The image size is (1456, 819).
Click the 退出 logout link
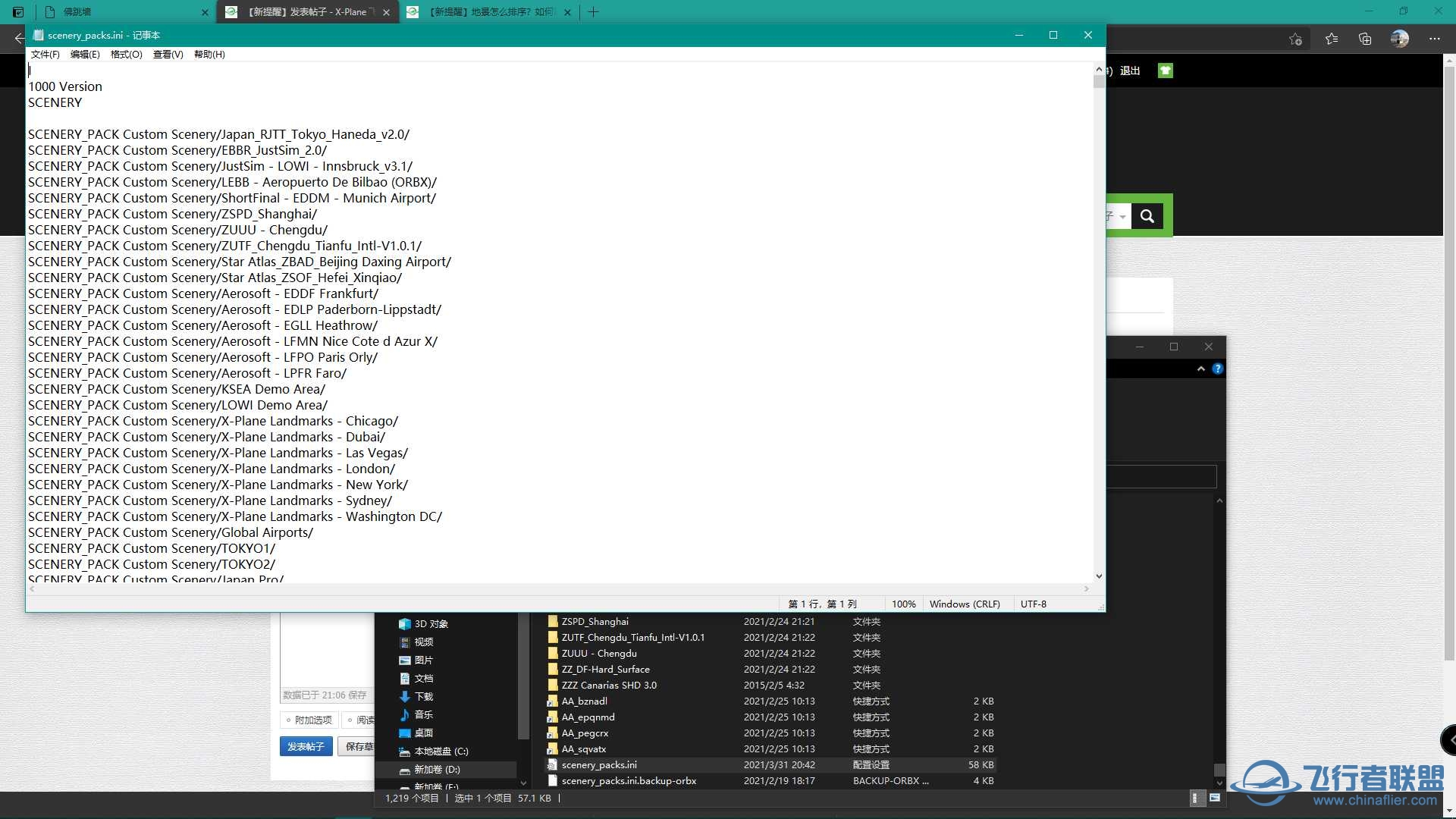(1130, 71)
